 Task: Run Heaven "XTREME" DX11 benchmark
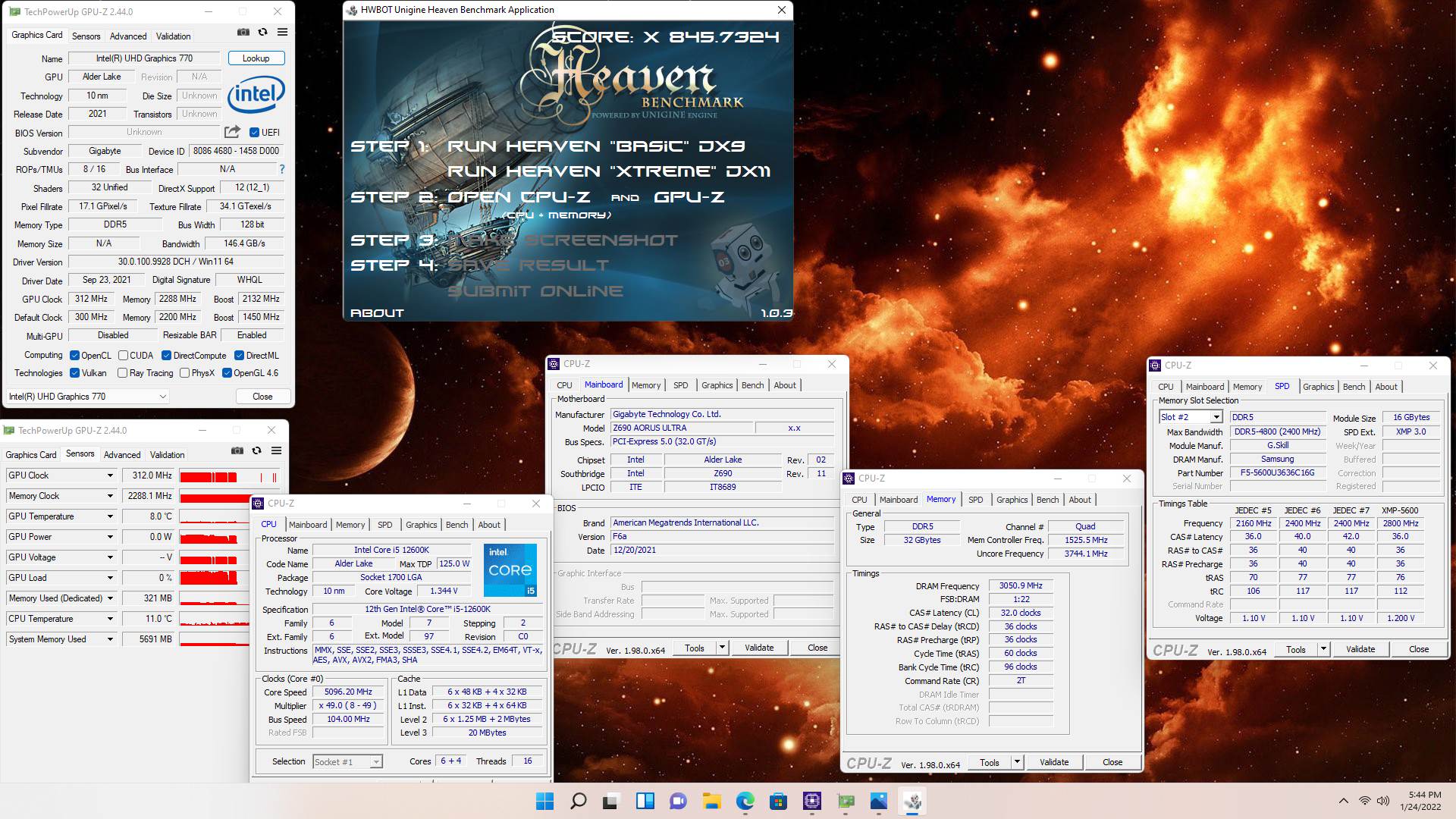(609, 171)
